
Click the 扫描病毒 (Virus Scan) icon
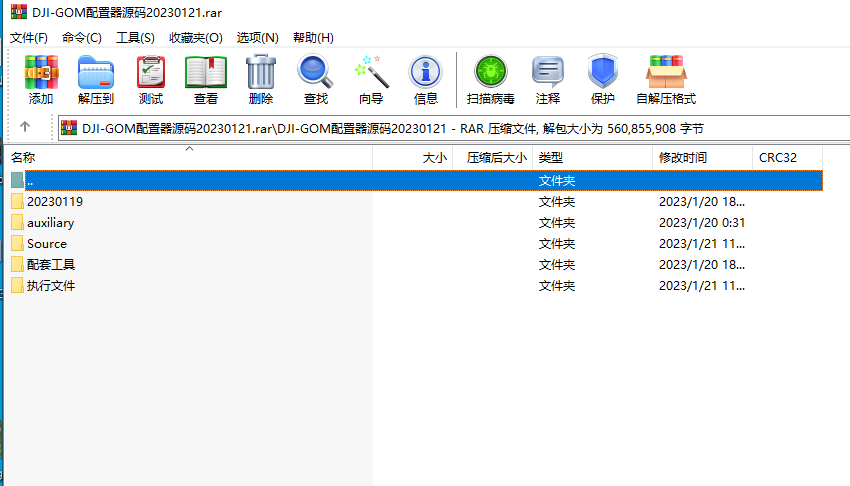coord(491,72)
